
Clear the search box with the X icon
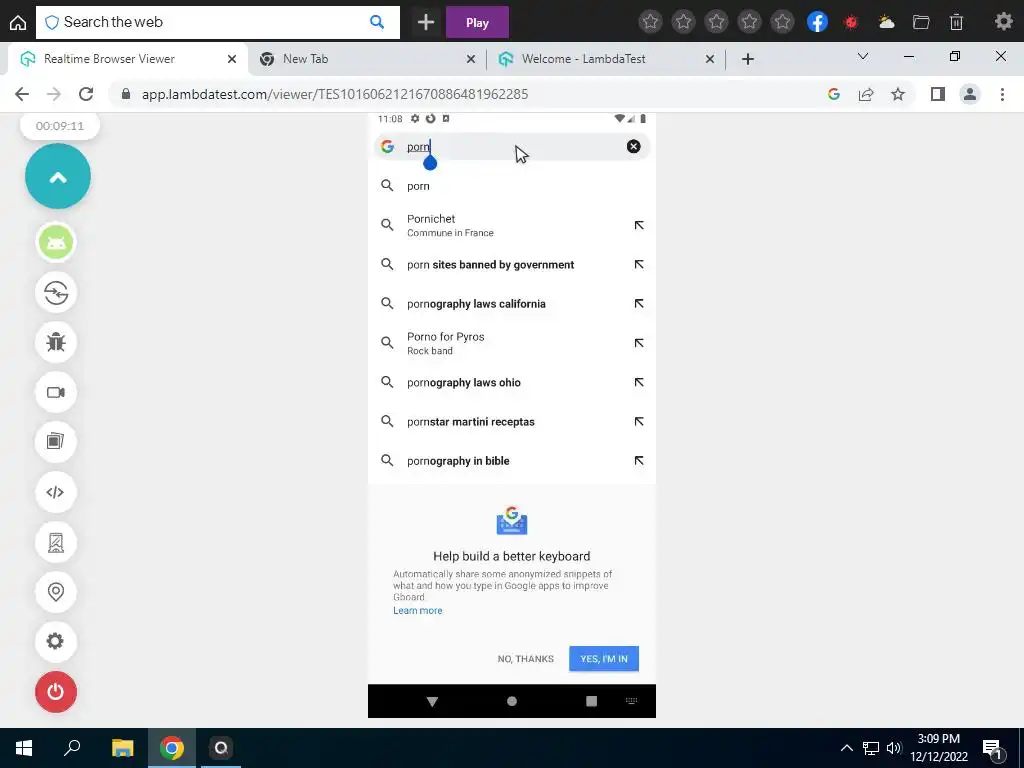pos(633,146)
